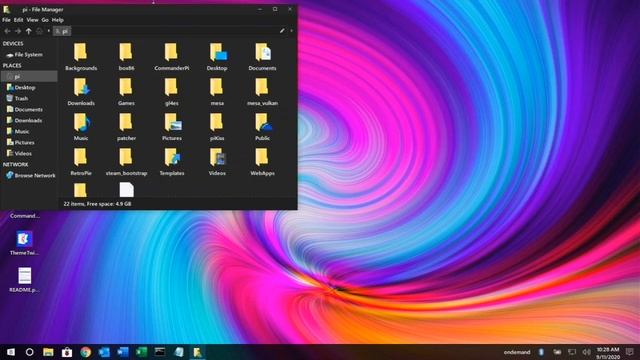Select Documents in Places sidebar
Screen dimensions: 640x360
[x=29, y=109]
